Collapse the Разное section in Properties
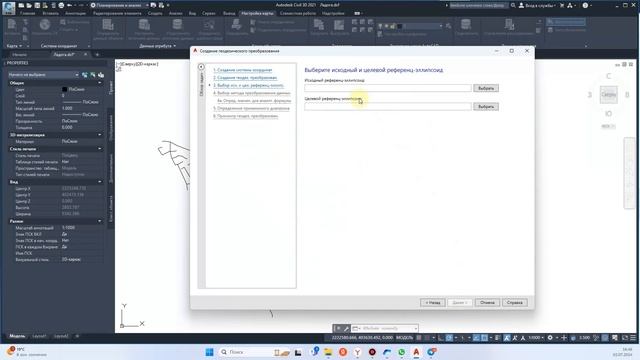Viewport: 640px width, 360px height. click(100, 221)
